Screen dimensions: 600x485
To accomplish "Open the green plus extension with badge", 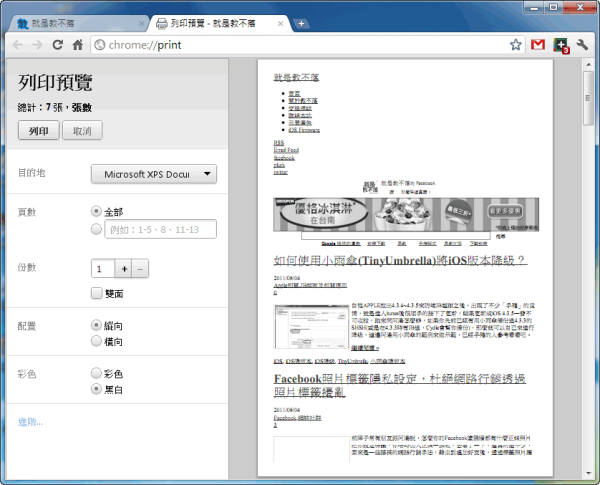I will (561, 45).
